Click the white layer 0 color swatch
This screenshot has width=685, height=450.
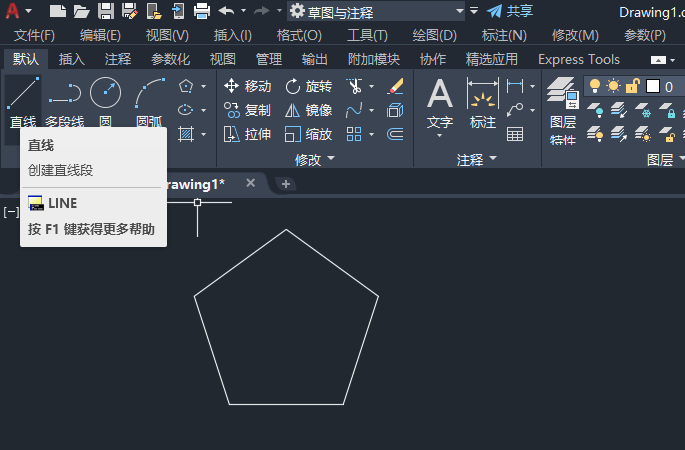pyautogui.click(x=653, y=86)
